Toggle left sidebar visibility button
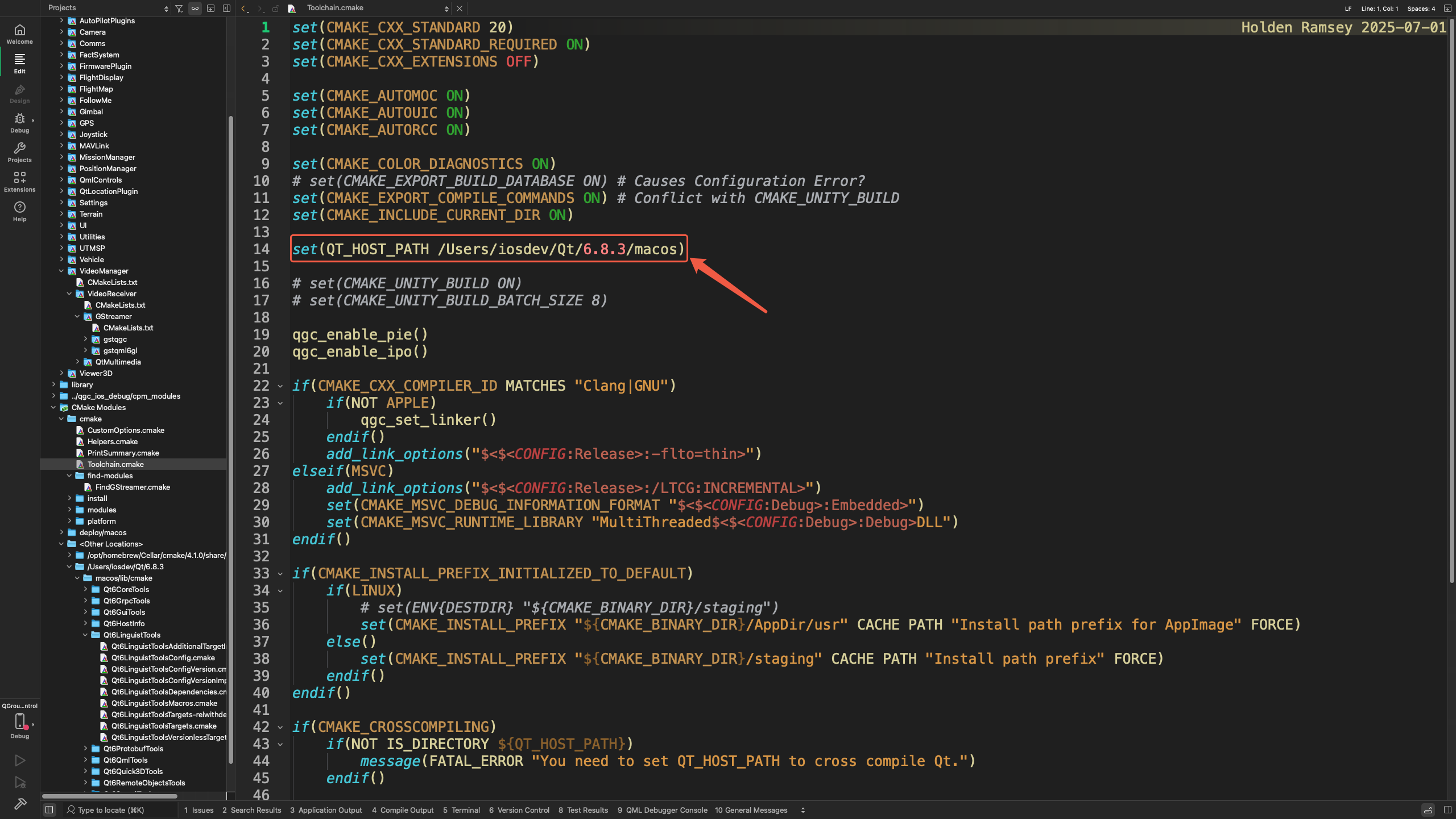Screen dimensions: 1456x819 pyautogui.click(x=49, y=810)
